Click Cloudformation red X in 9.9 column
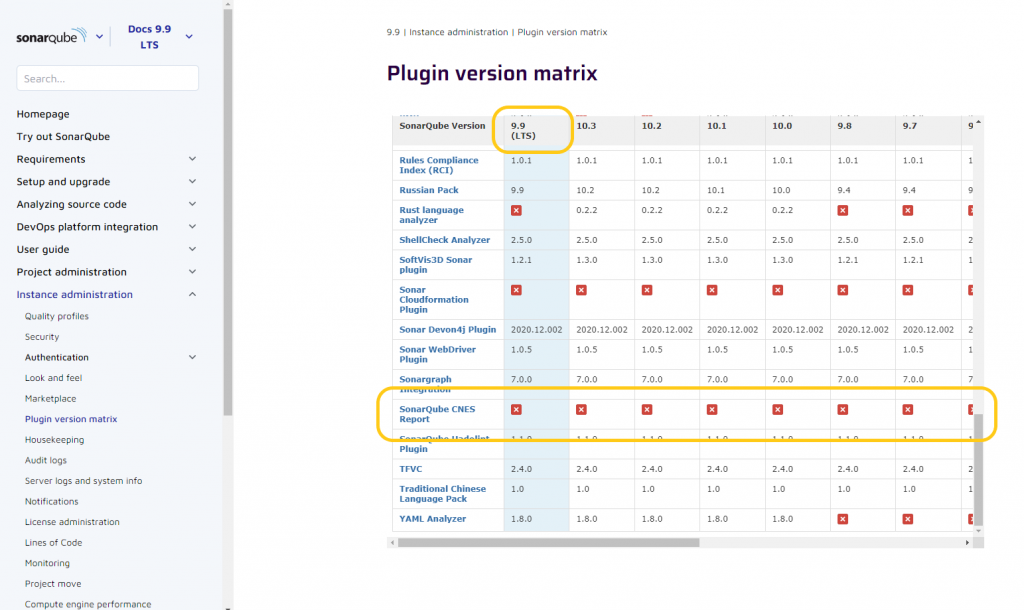Image resolution: width=1024 pixels, height=610 pixels. coord(516,290)
